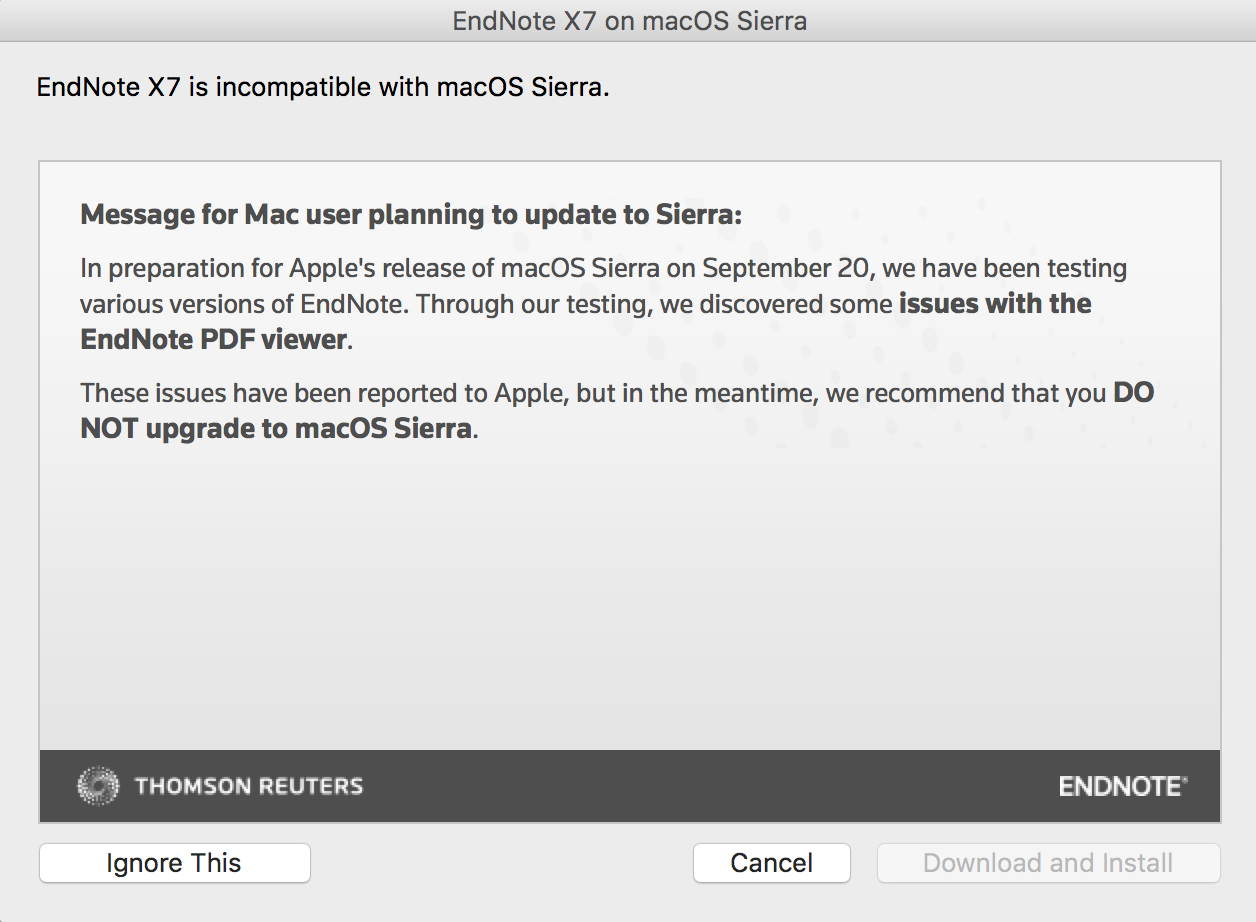Click the 'we recommend that you' text
Viewport: 1256px width, 922px height.
click(965, 393)
